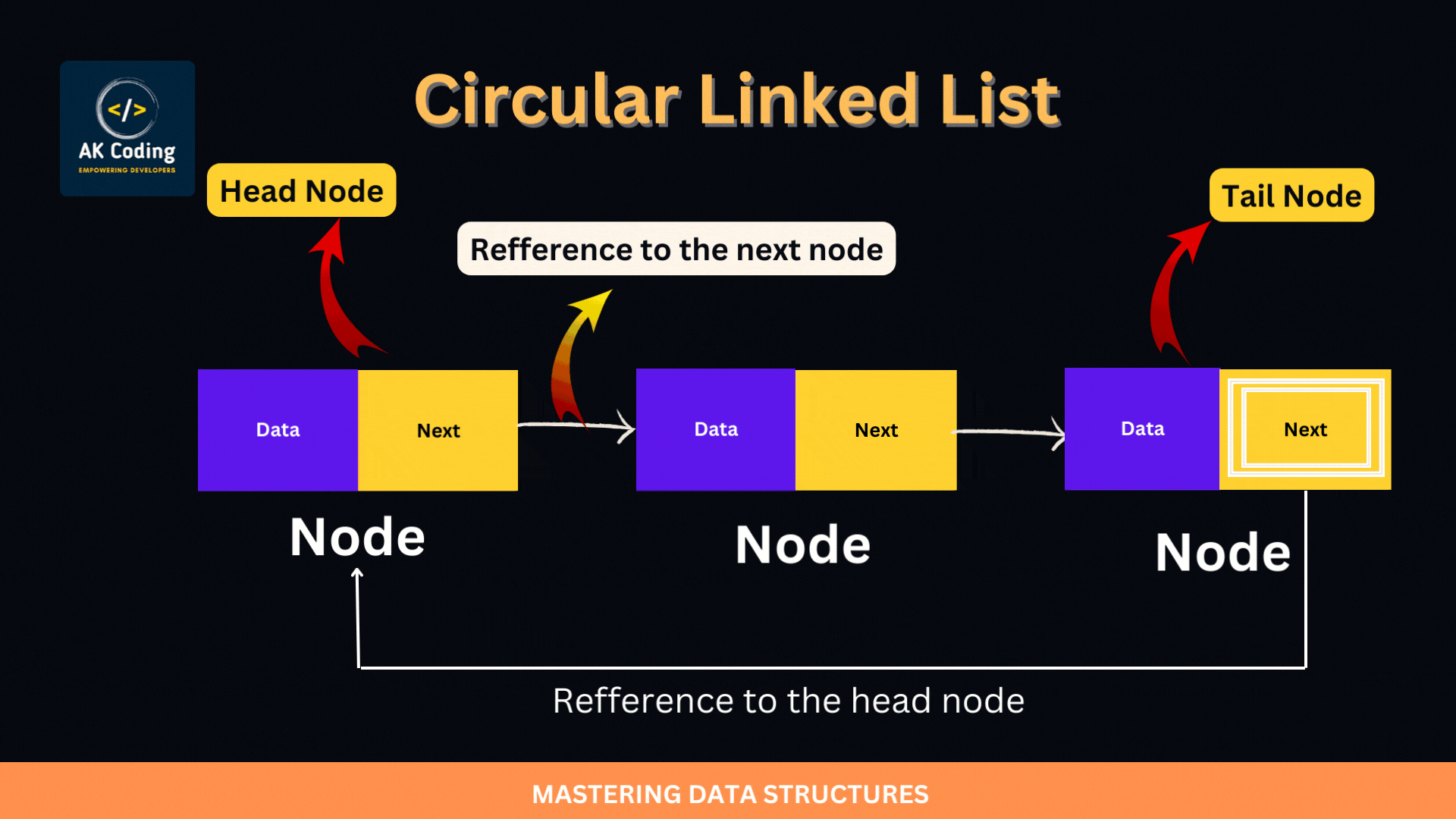The width and height of the screenshot is (1456, 819).
Task: Toggle the reference annotation callout
Action: (x=675, y=249)
